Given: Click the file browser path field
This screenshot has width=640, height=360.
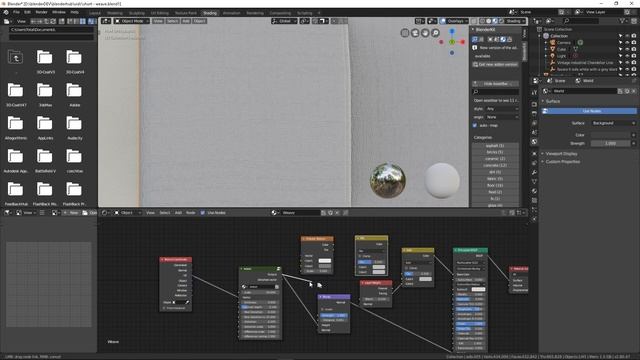Looking at the screenshot, I should point(51,30).
